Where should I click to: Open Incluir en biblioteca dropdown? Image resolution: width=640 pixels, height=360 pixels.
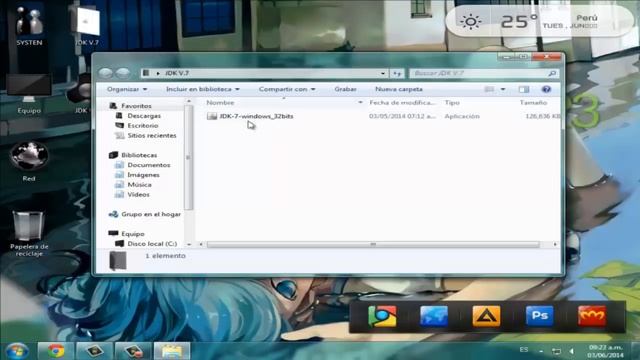click(x=203, y=89)
